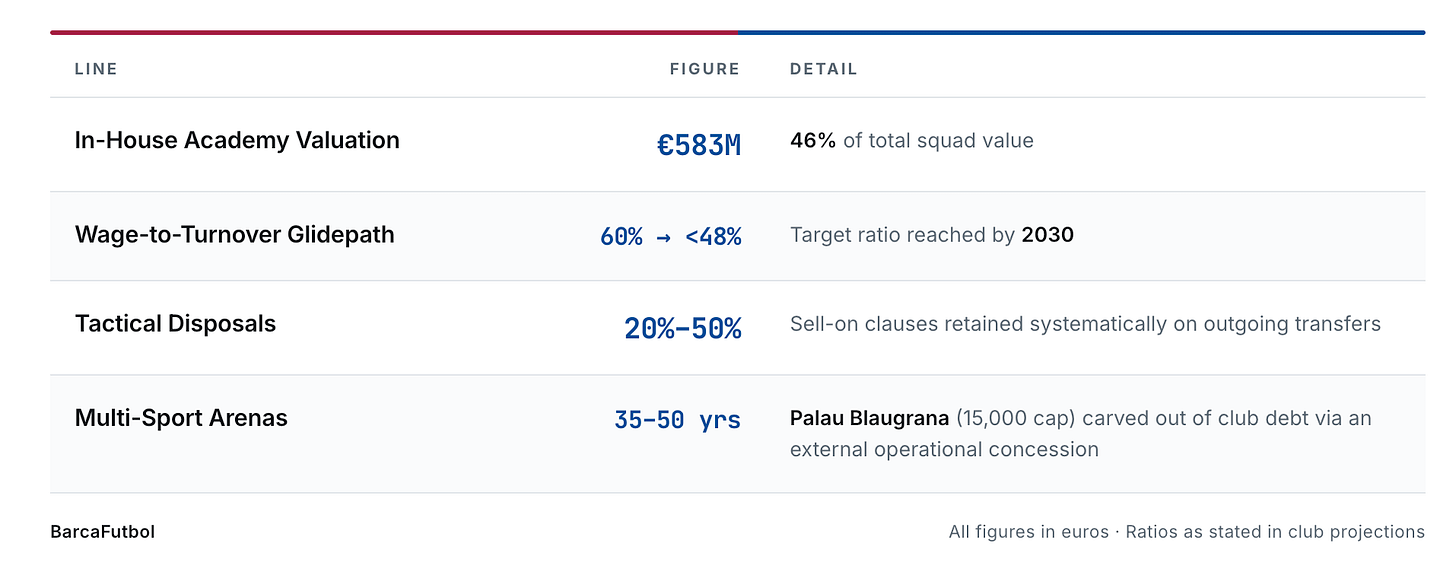Screen dimensions: 1456x581
Task: Select the Wage-to-Turnover Glidepath row label
Action: coord(235,235)
